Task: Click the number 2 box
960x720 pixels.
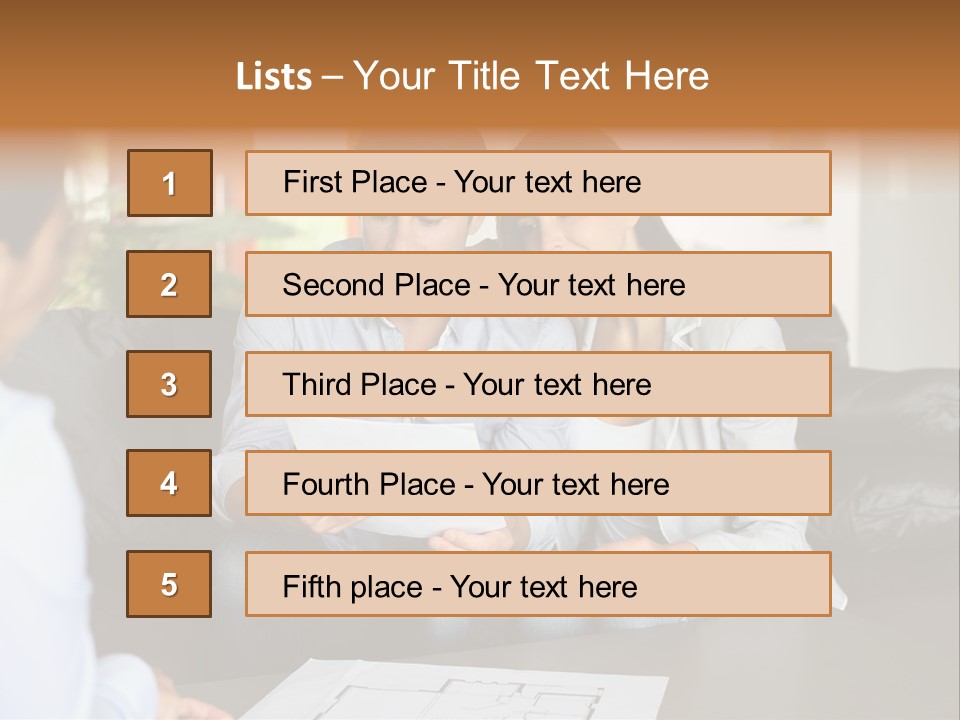Action: (x=169, y=284)
